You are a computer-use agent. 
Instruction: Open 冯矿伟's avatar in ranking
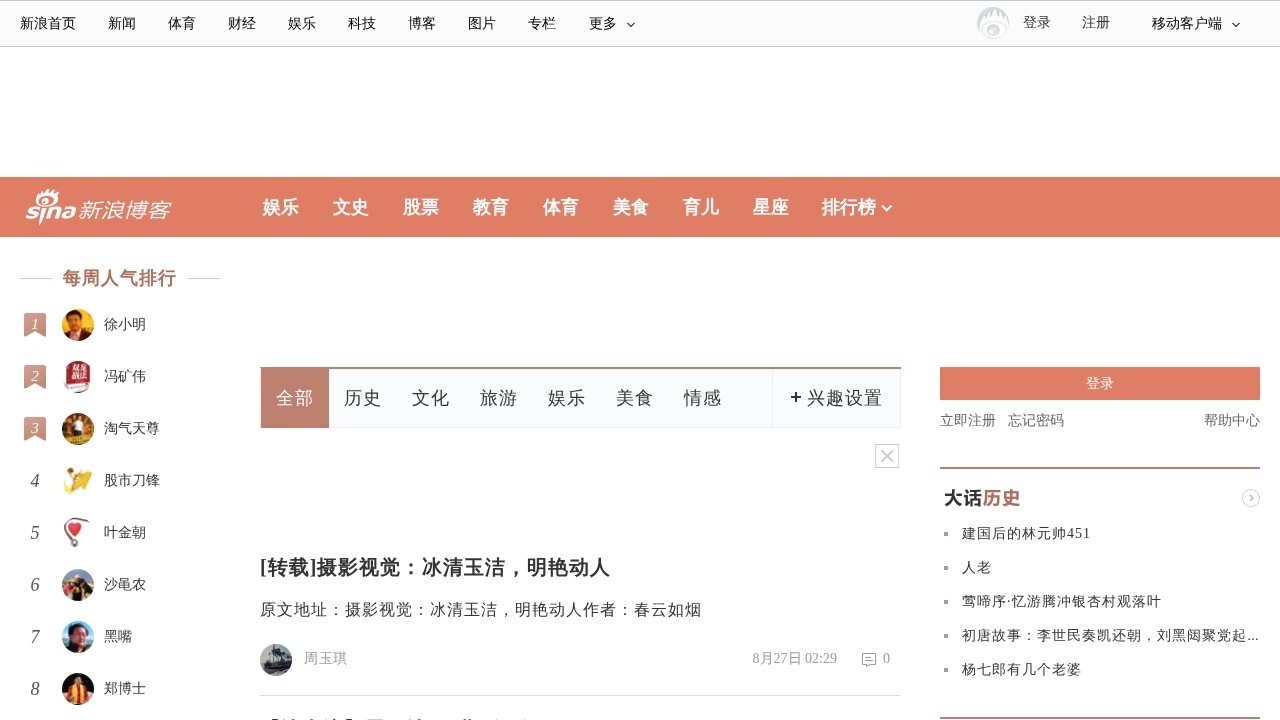78,377
